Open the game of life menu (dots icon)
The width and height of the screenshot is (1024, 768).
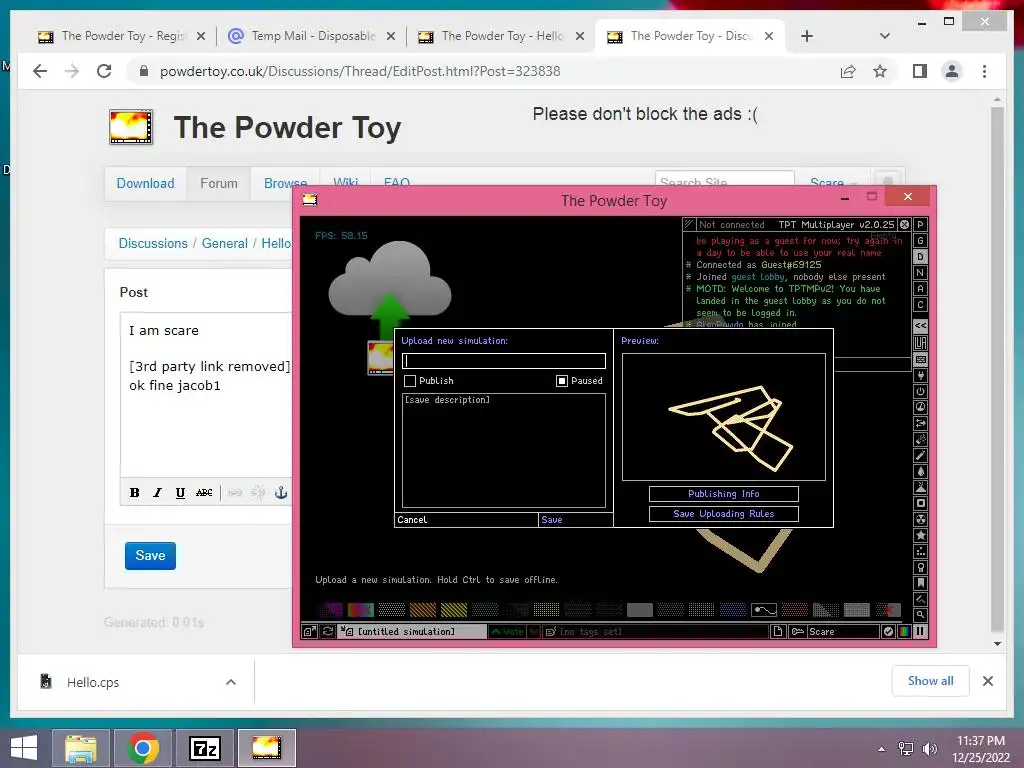coord(920,551)
